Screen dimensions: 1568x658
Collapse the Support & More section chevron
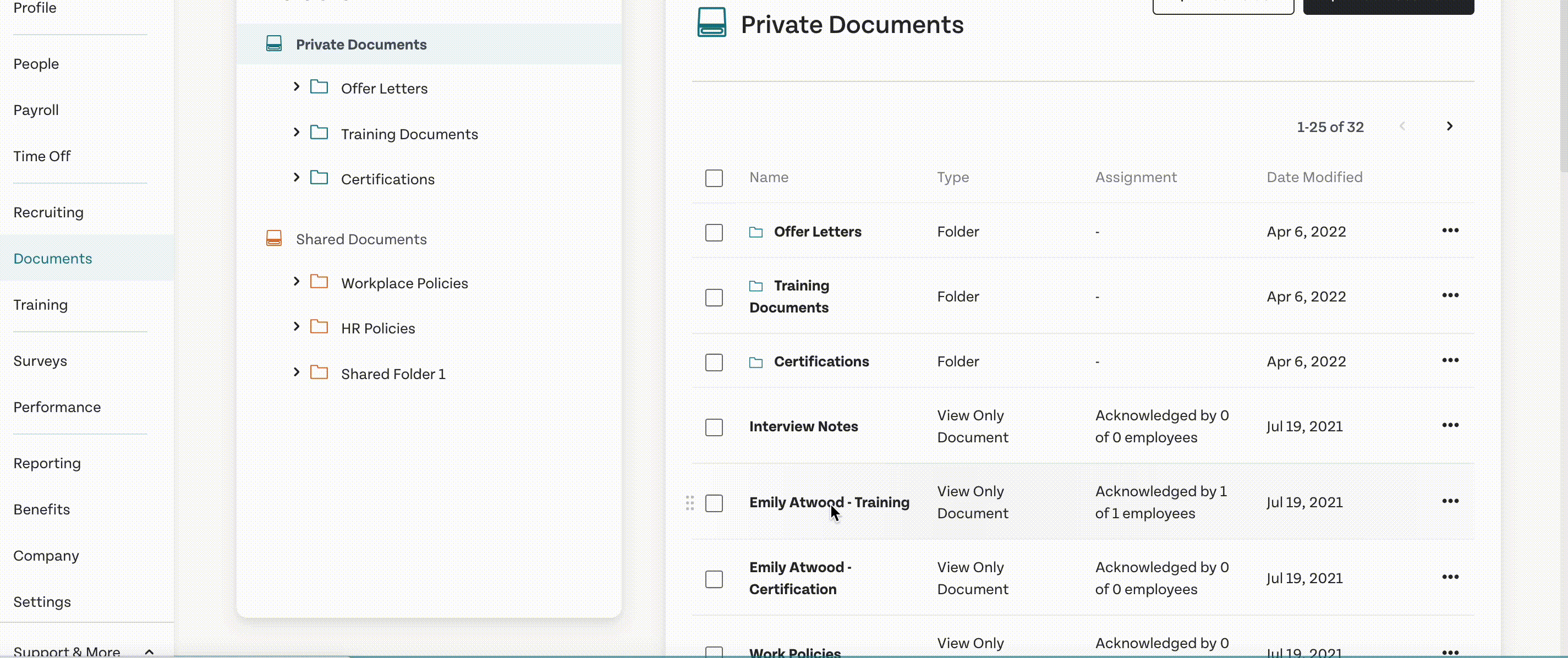(149, 651)
